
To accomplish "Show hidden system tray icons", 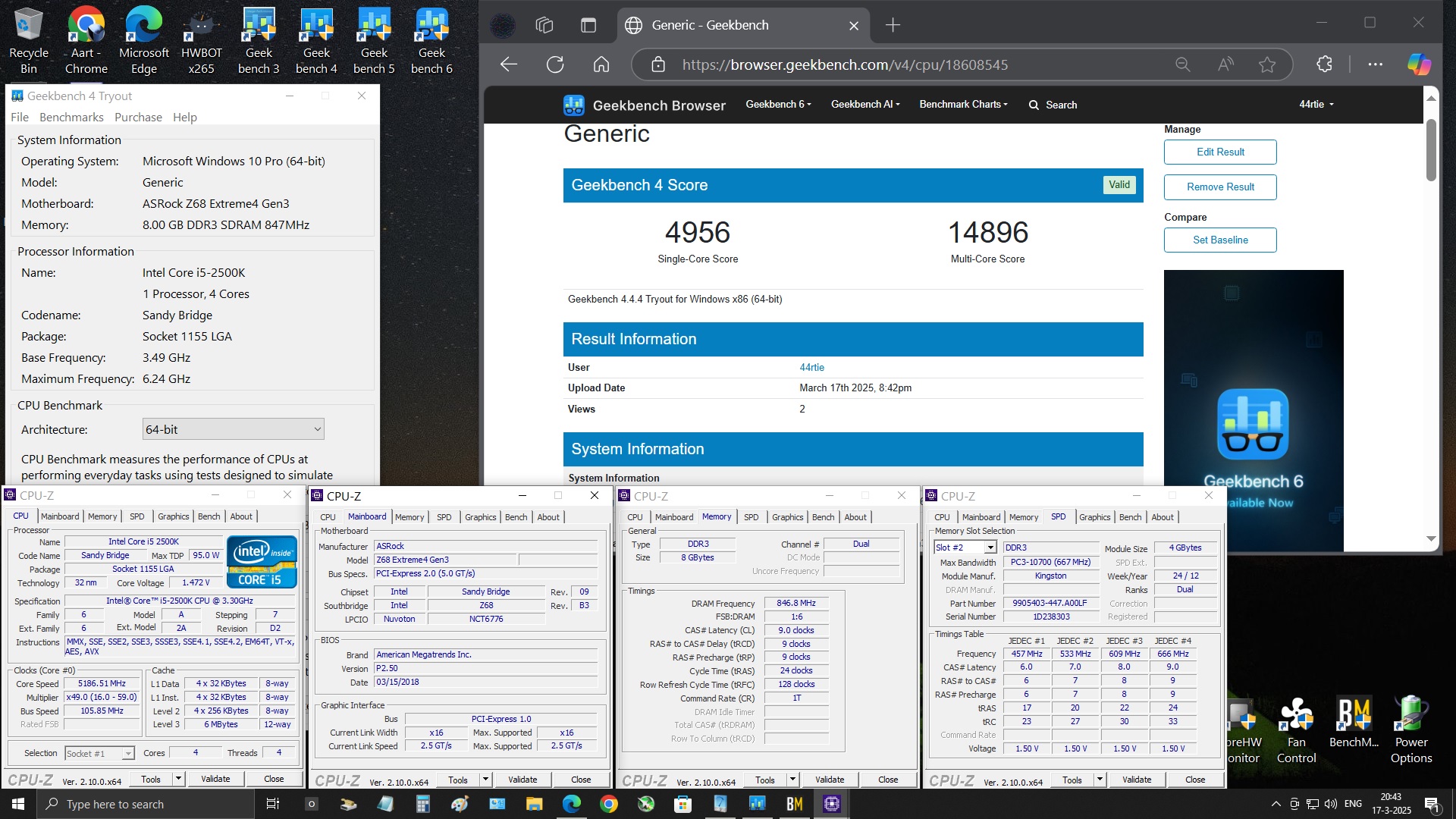I will (x=1276, y=804).
